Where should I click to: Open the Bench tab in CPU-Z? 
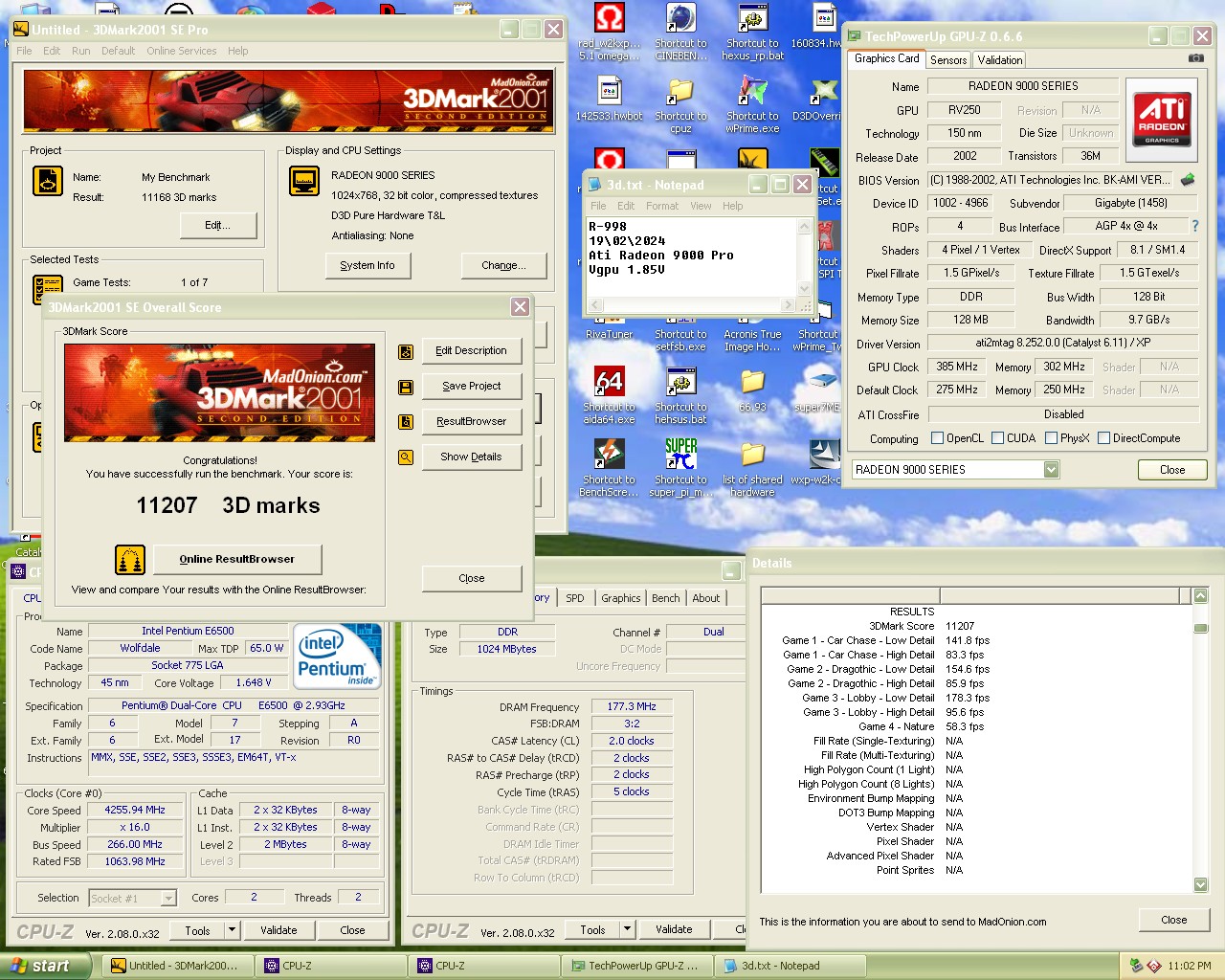[666, 598]
